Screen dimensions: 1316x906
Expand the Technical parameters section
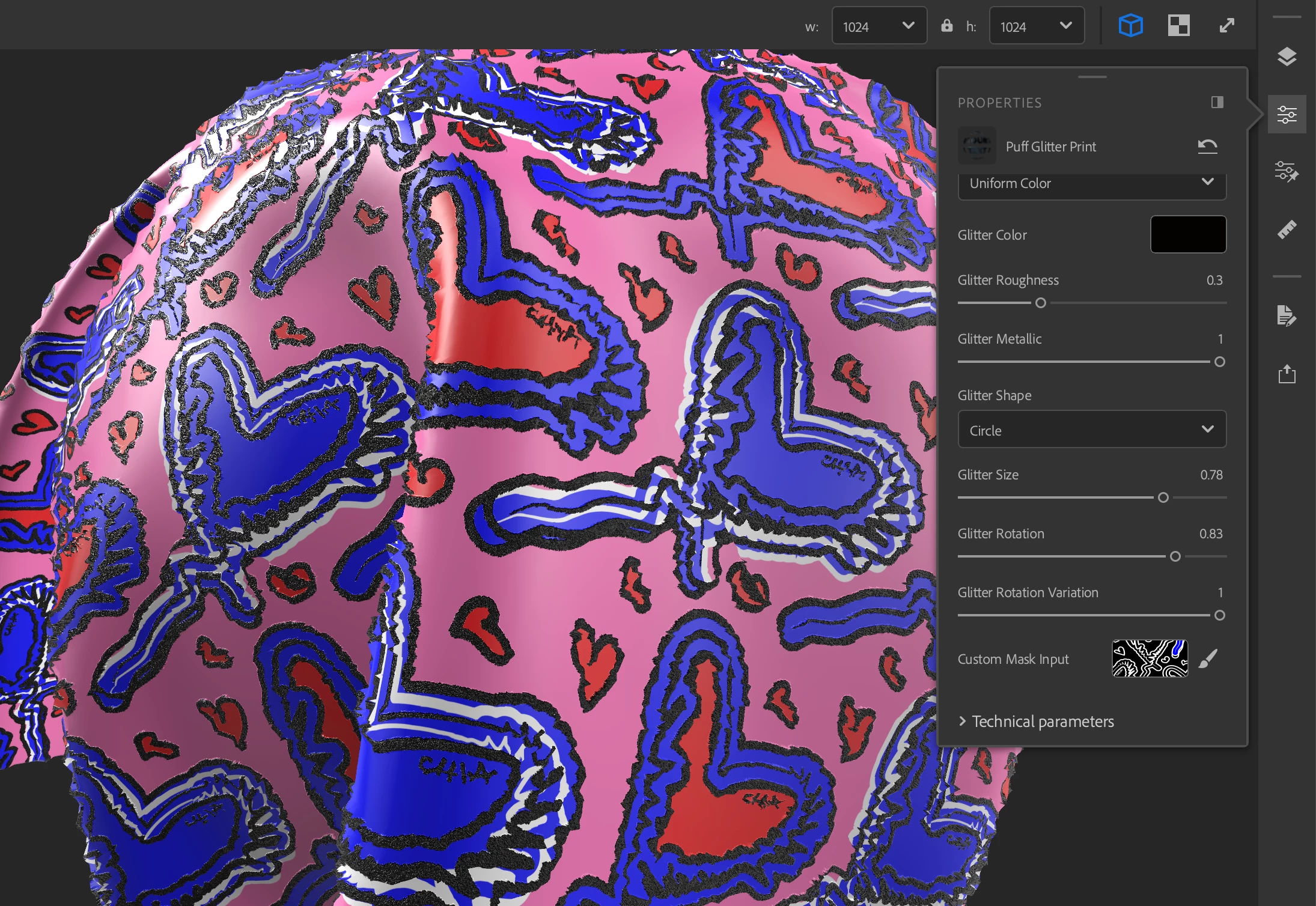[1043, 721]
